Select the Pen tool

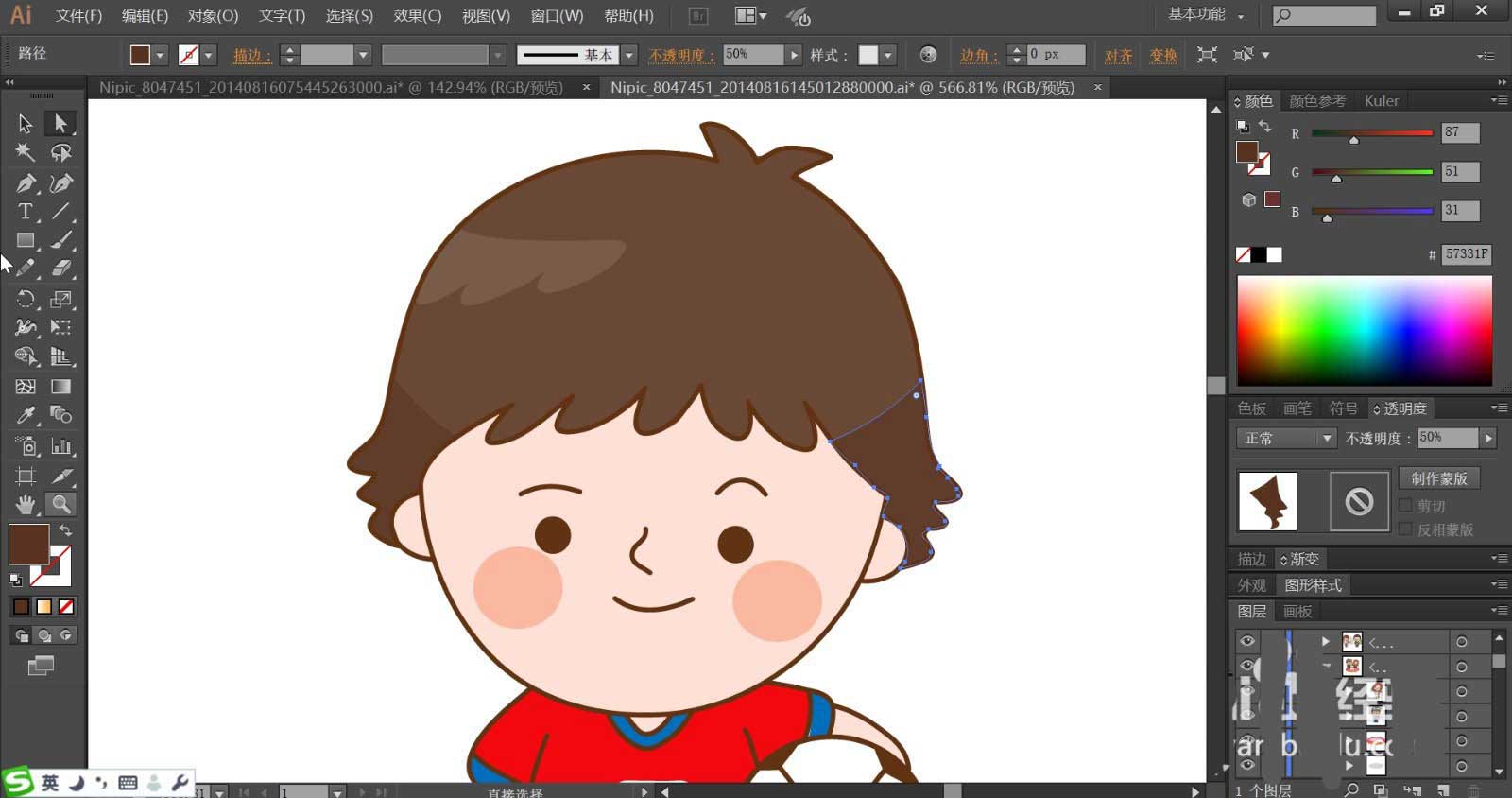pos(26,182)
